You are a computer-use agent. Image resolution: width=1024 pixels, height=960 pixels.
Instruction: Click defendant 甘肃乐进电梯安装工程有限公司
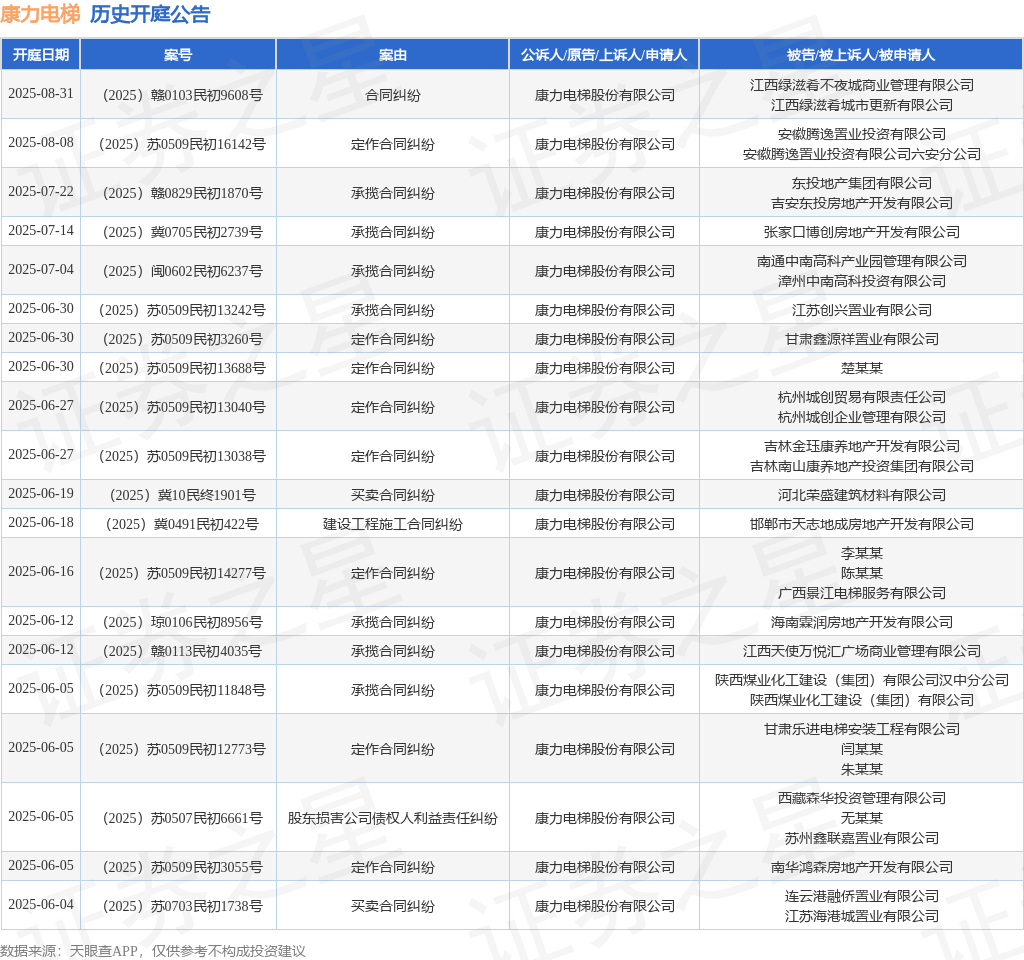861,729
